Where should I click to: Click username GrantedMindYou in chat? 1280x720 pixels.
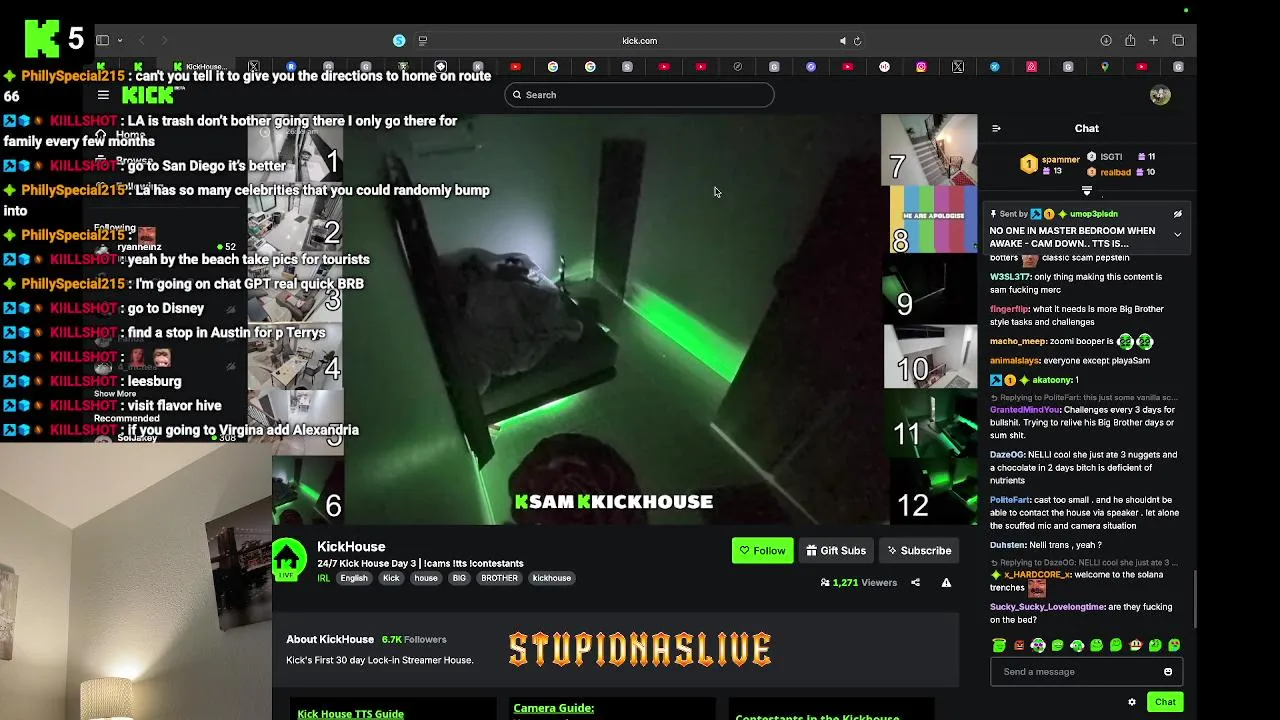coord(1025,410)
